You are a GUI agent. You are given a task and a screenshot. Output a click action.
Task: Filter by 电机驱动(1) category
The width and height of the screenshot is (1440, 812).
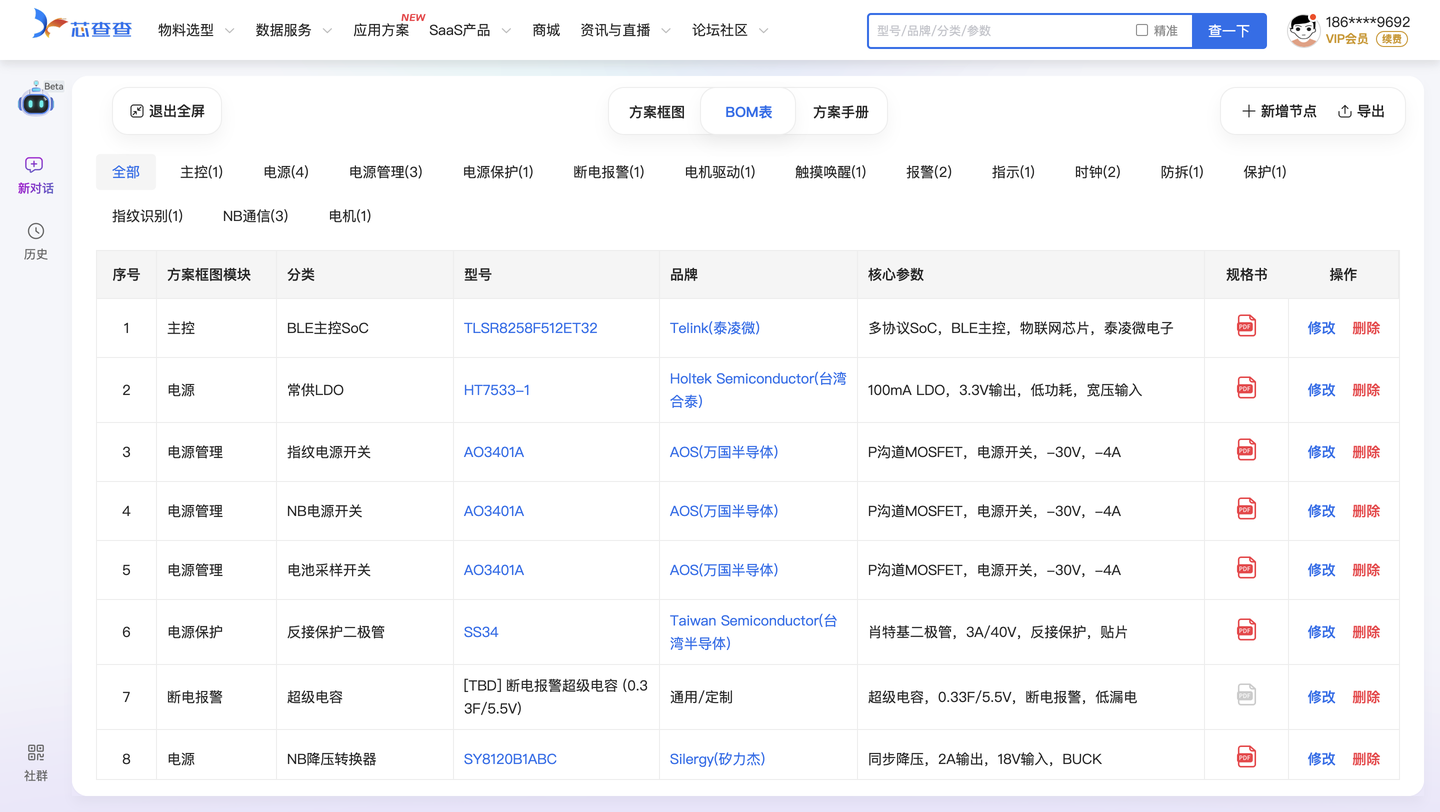720,172
